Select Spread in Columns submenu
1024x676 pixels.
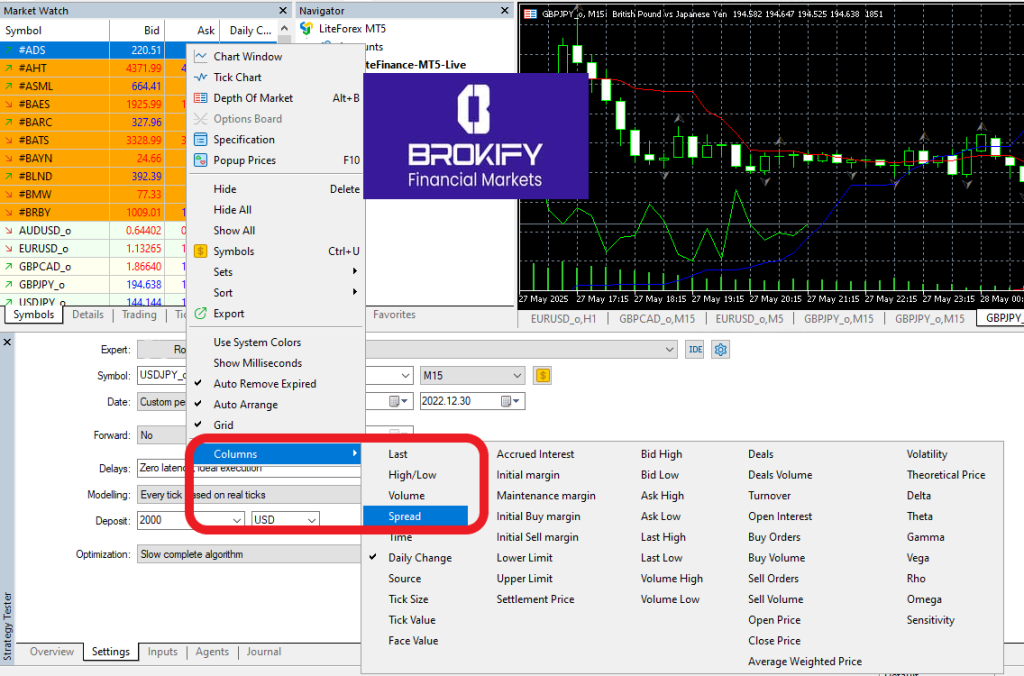click(405, 517)
